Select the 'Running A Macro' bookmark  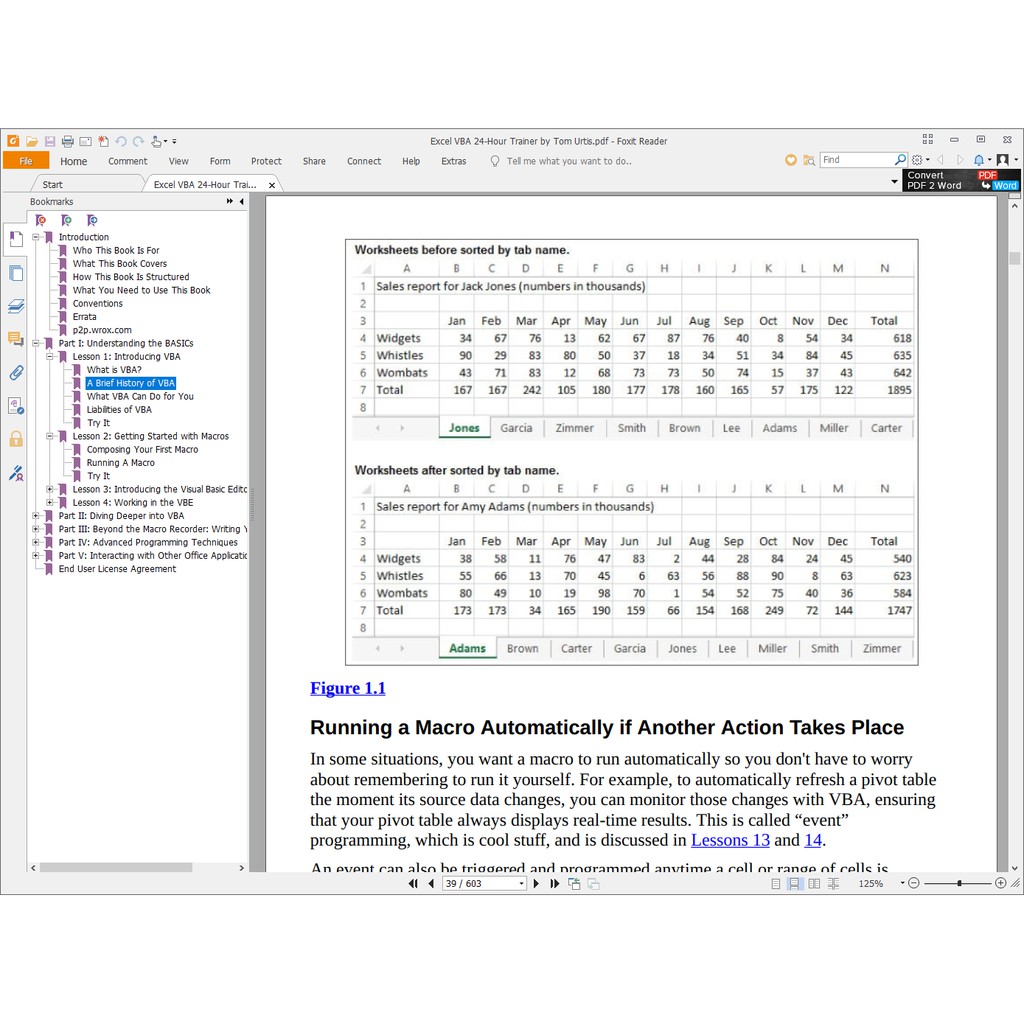[x=120, y=463]
